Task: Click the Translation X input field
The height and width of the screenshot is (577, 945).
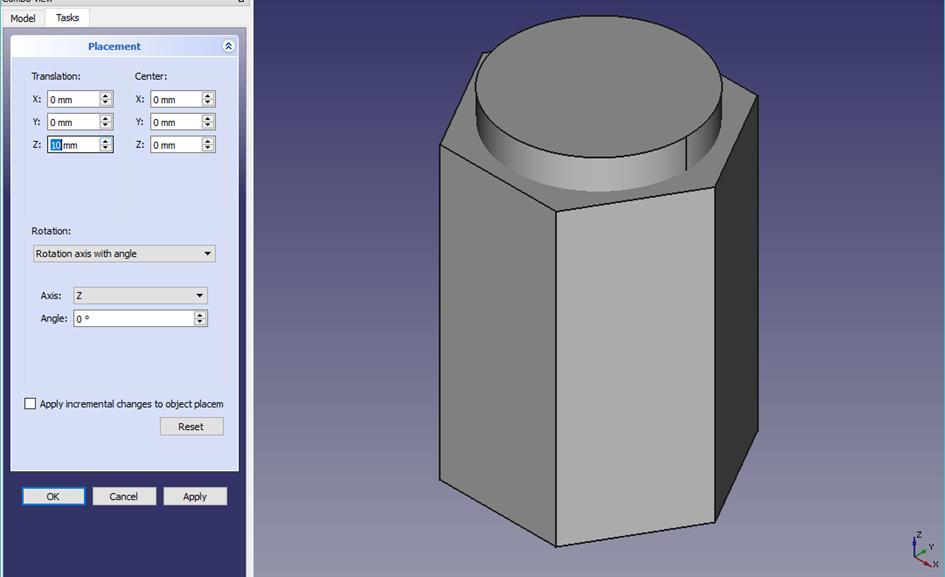Action: click(x=74, y=99)
